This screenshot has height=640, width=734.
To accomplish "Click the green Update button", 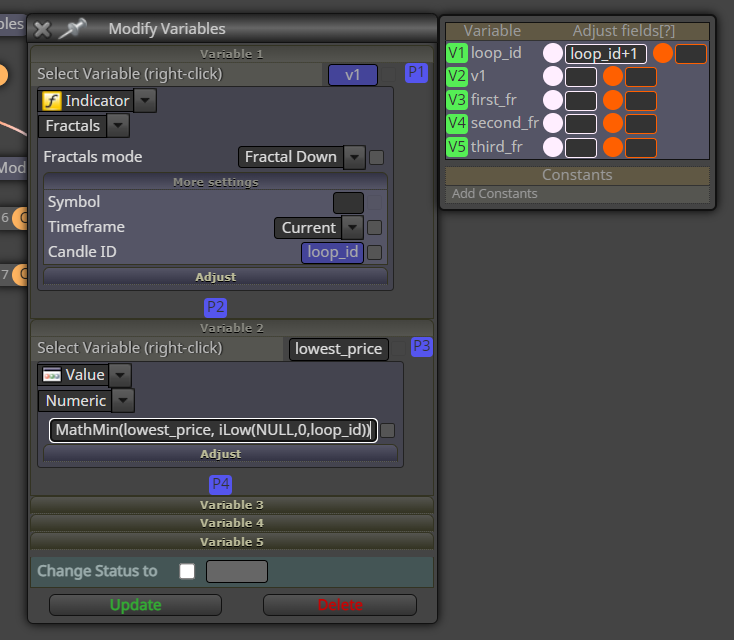I will point(135,605).
